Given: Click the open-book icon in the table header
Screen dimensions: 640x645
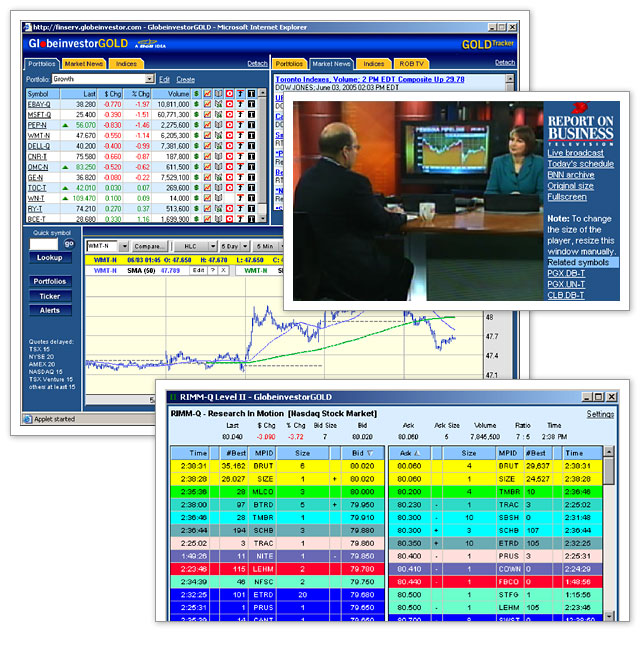Looking at the screenshot, I should coord(218,94).
